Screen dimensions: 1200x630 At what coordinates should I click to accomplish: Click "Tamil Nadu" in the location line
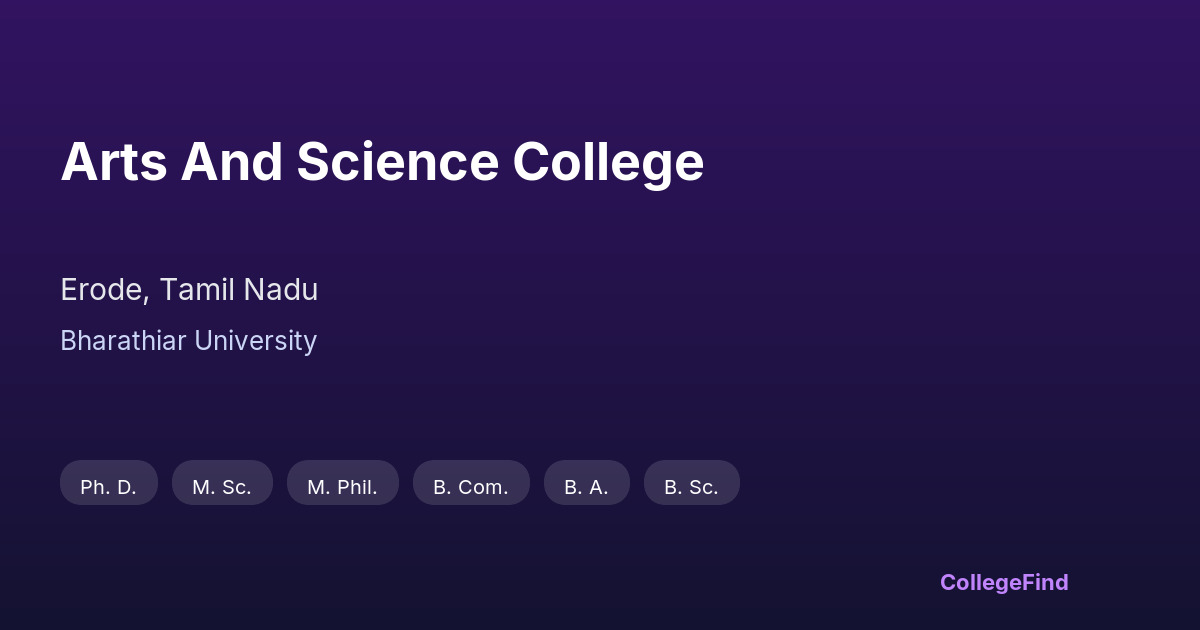click(239, 290)
